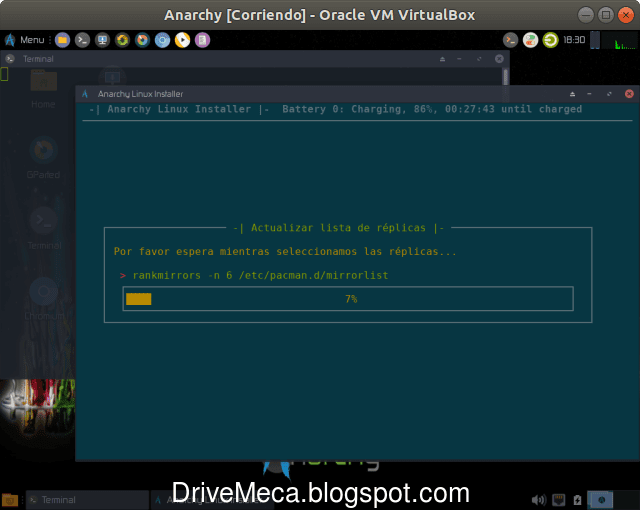
Task: Open the media player launcher icon
Action: 182,40
